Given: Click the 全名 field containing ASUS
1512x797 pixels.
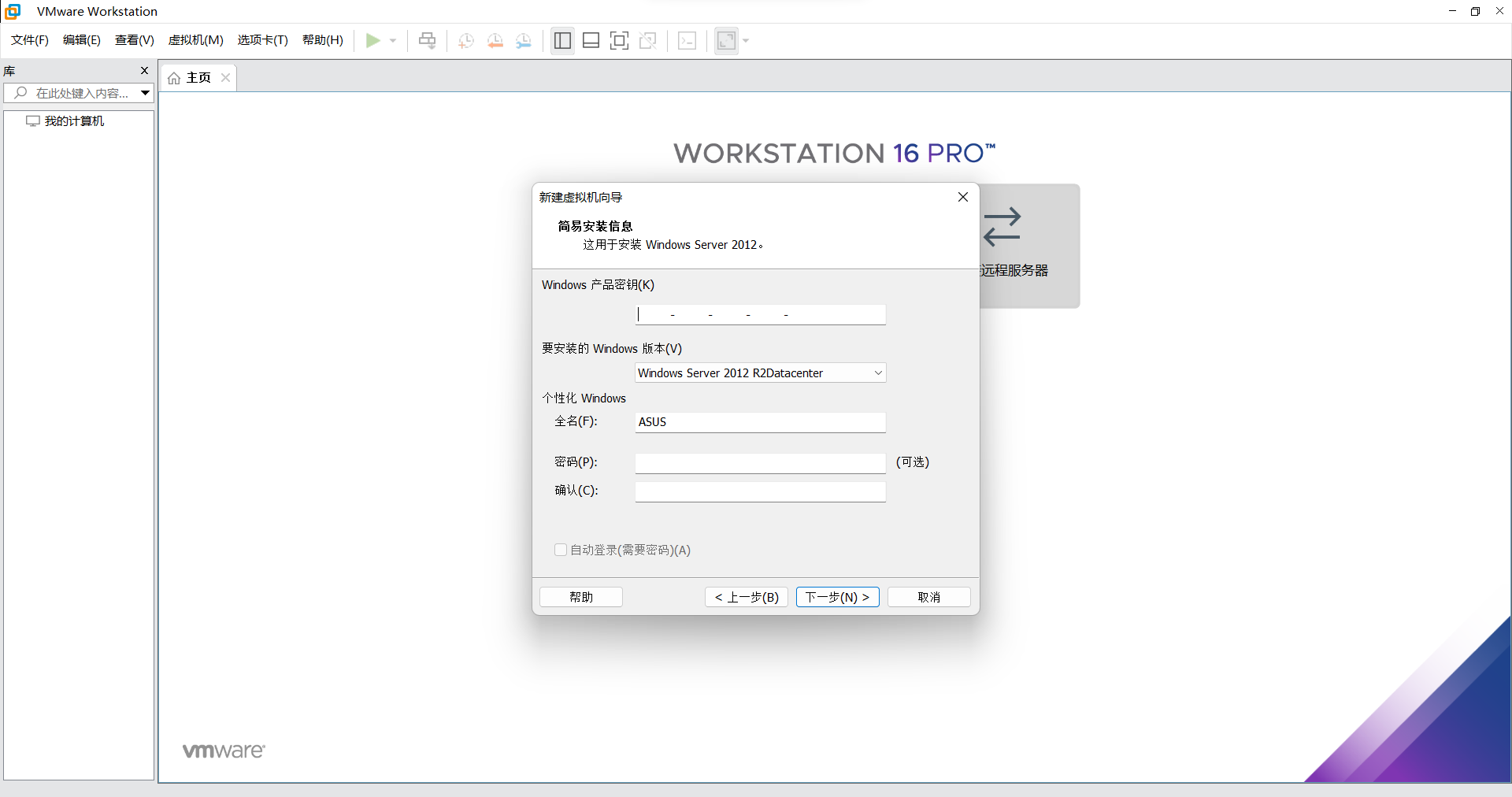Looking at the screenshot, I should [760, 422].
